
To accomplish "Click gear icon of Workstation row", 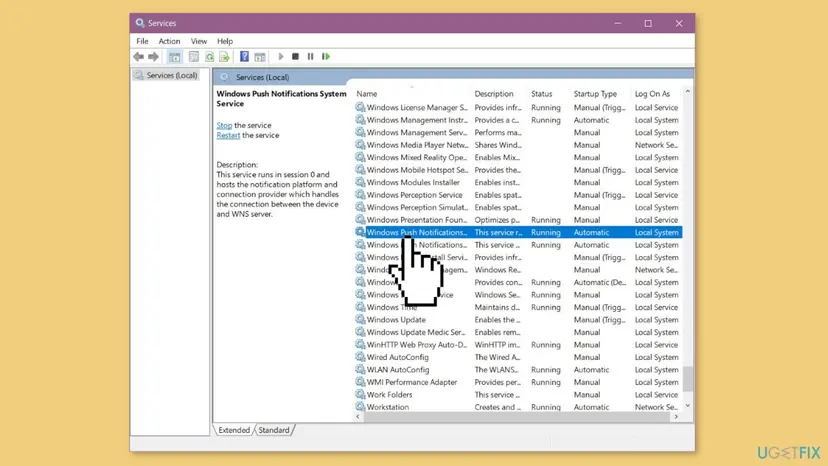I will [x=360, y=407].
